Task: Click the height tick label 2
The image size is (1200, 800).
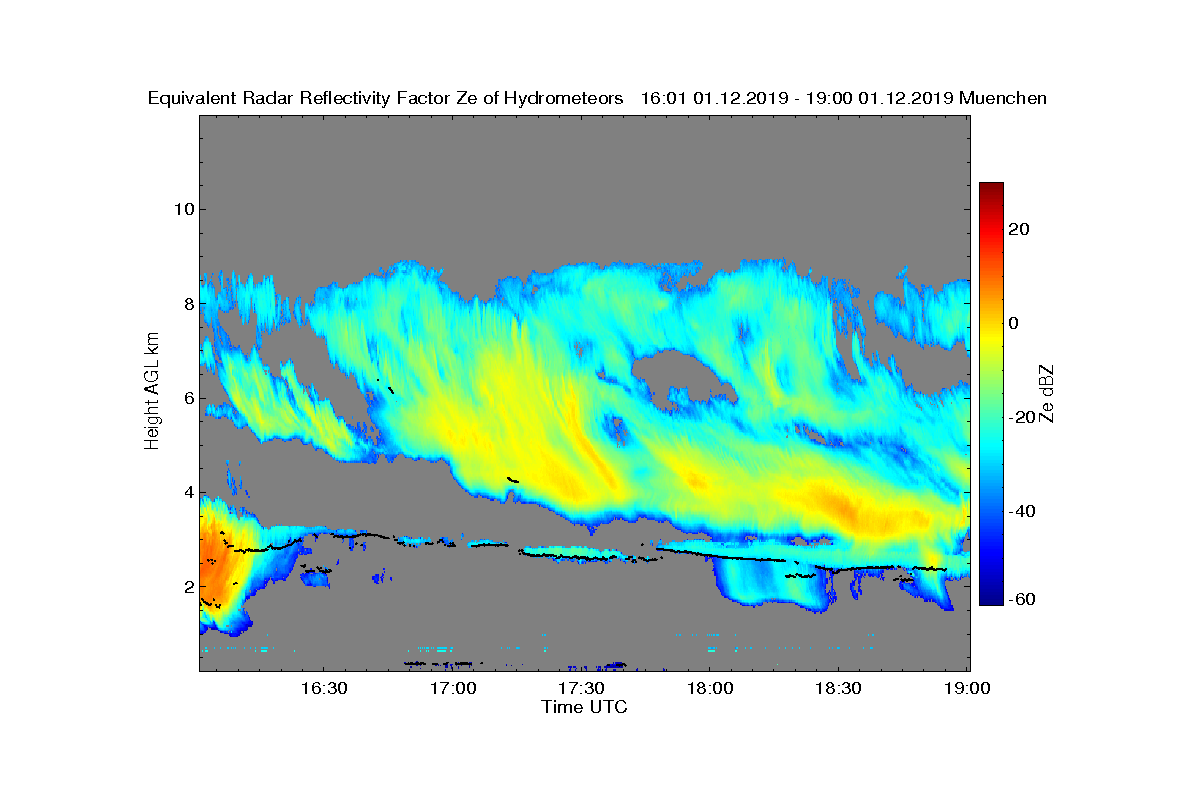Action: (188, 587)
